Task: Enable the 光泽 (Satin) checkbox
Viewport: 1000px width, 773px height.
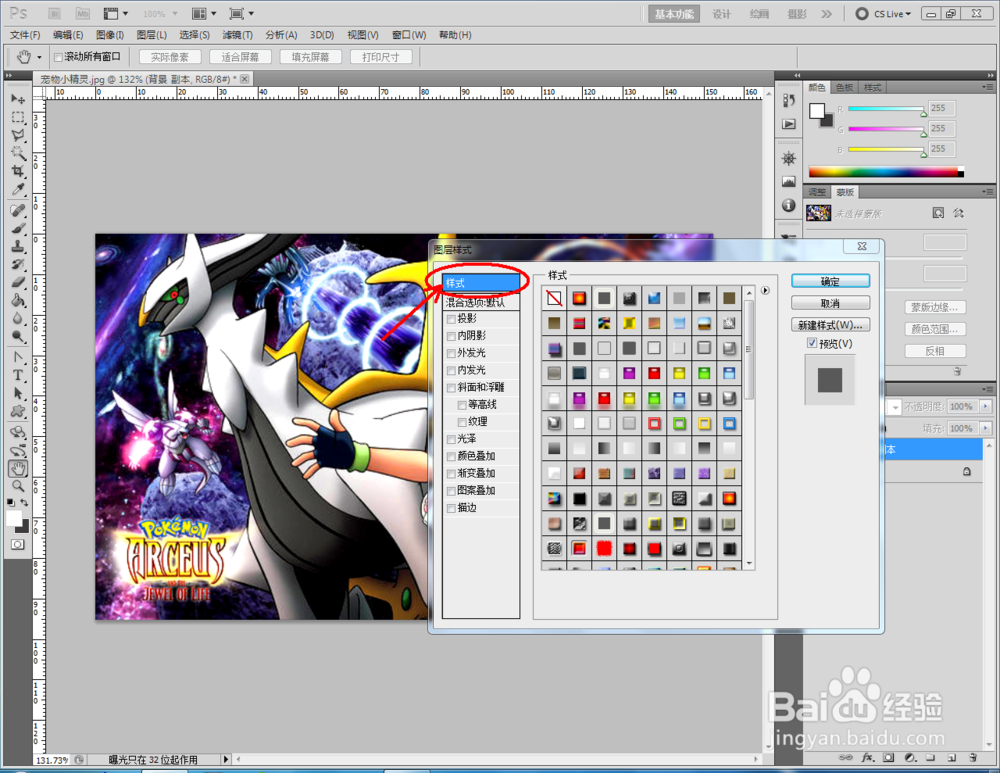Action: [452, 439]
